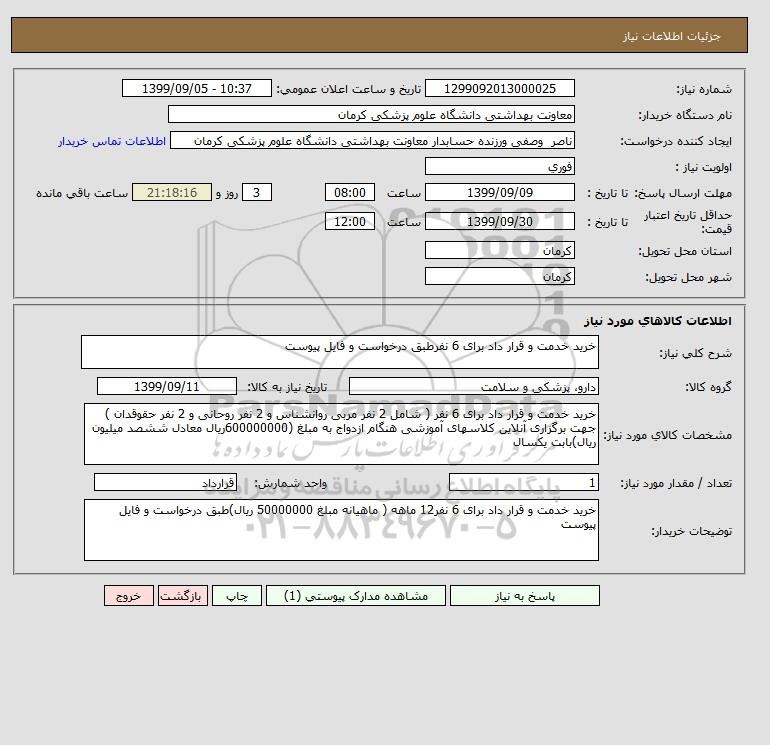Click the general need description text box

pyautogui.click(x=340, y=352)
